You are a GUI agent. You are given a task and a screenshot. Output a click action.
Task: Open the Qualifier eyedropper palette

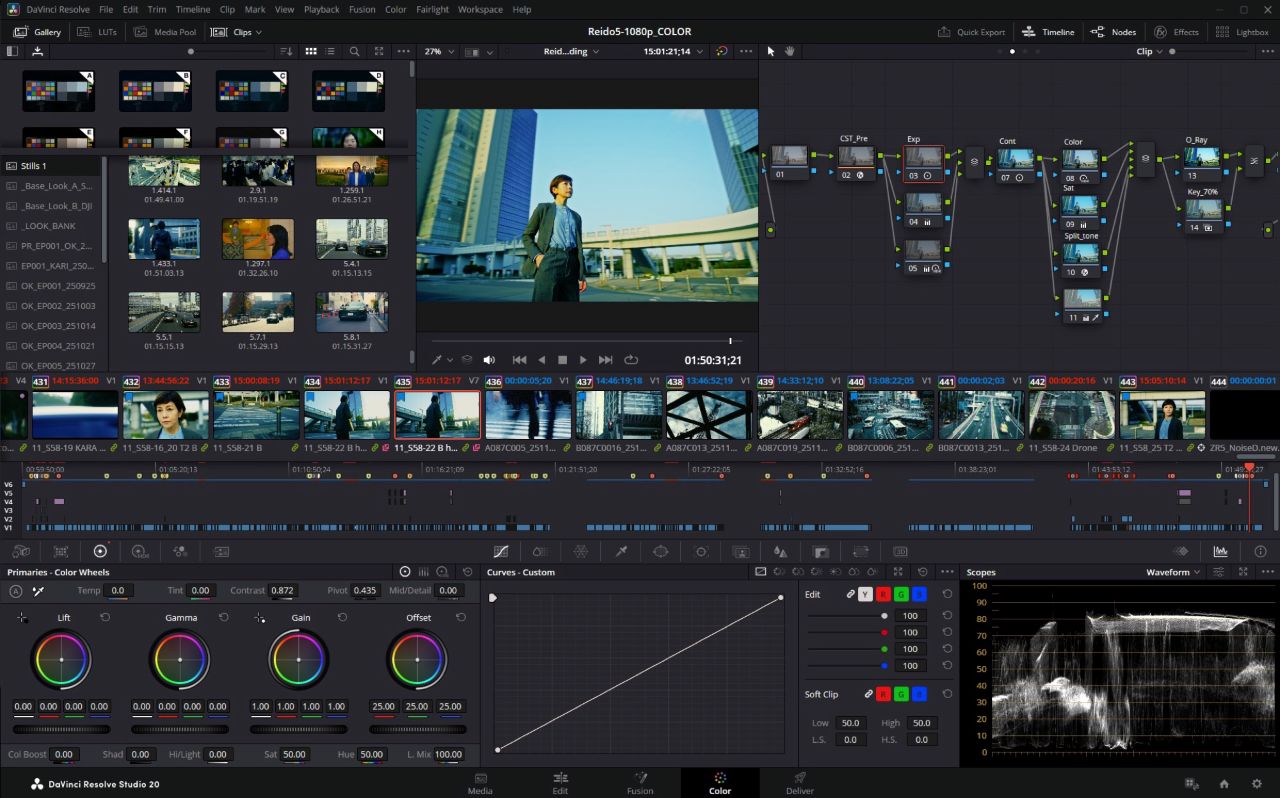(620, 551)
